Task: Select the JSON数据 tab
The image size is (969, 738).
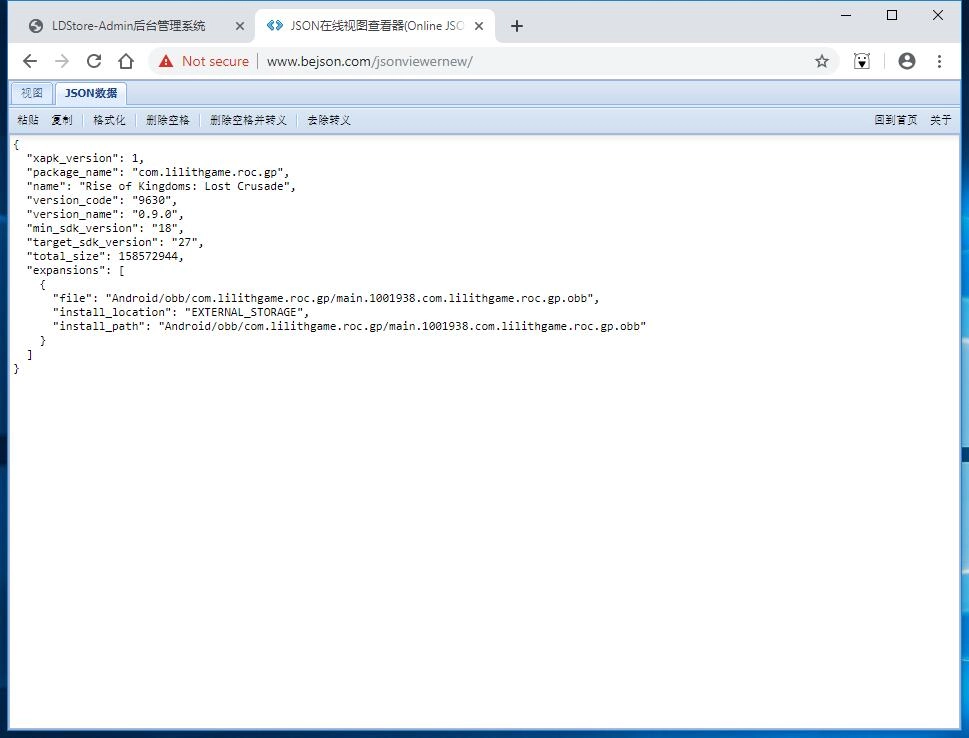Action: tap(91, 93)
